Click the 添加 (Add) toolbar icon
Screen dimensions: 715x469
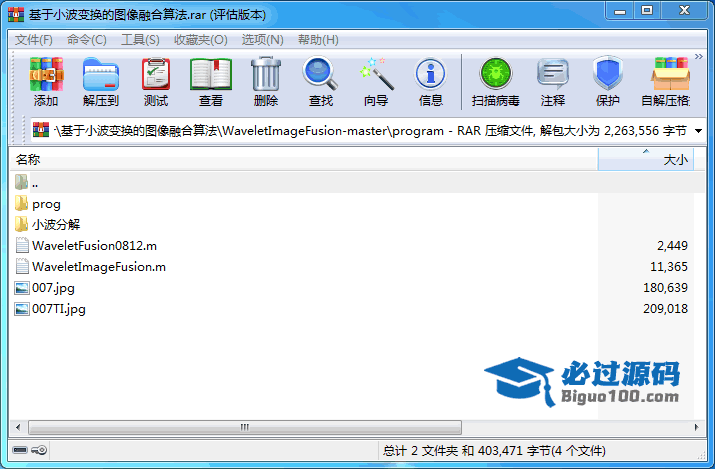[x=46, y=74]
